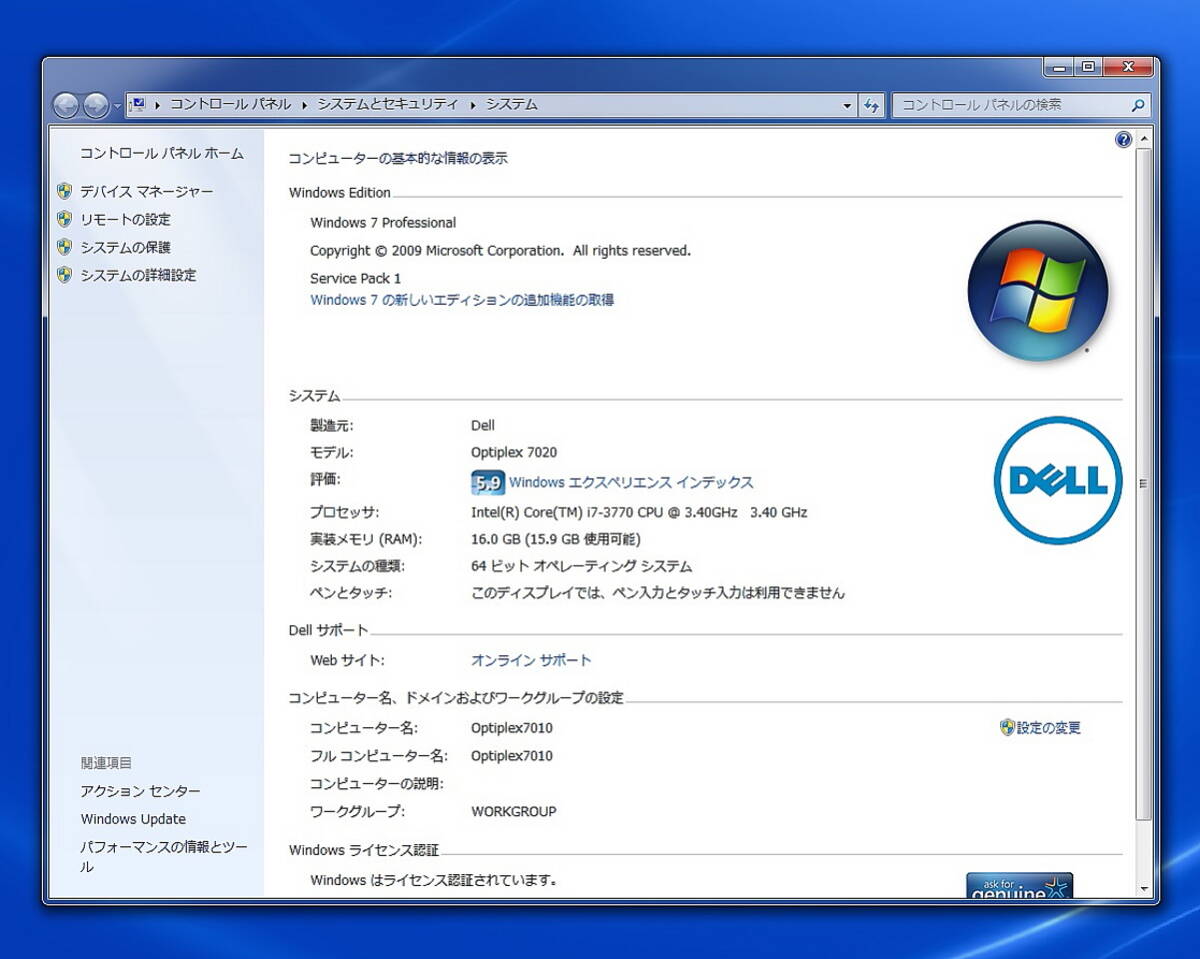The width and height of the screenshot is (1200, 959).
Task: Open デバイス マネージャー link
Action: 147,191
